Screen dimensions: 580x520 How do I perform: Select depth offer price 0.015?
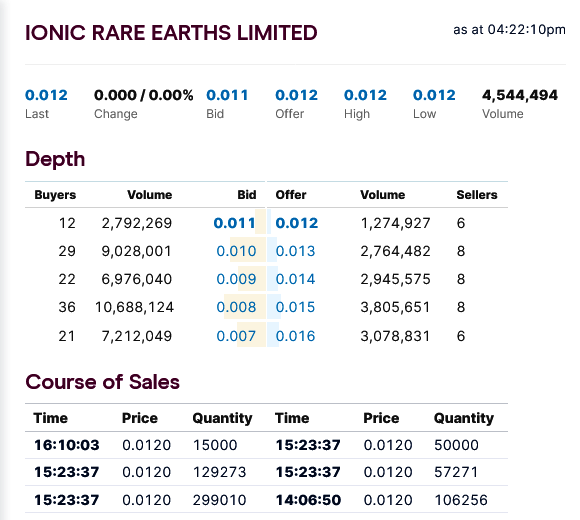coord(295,307)
